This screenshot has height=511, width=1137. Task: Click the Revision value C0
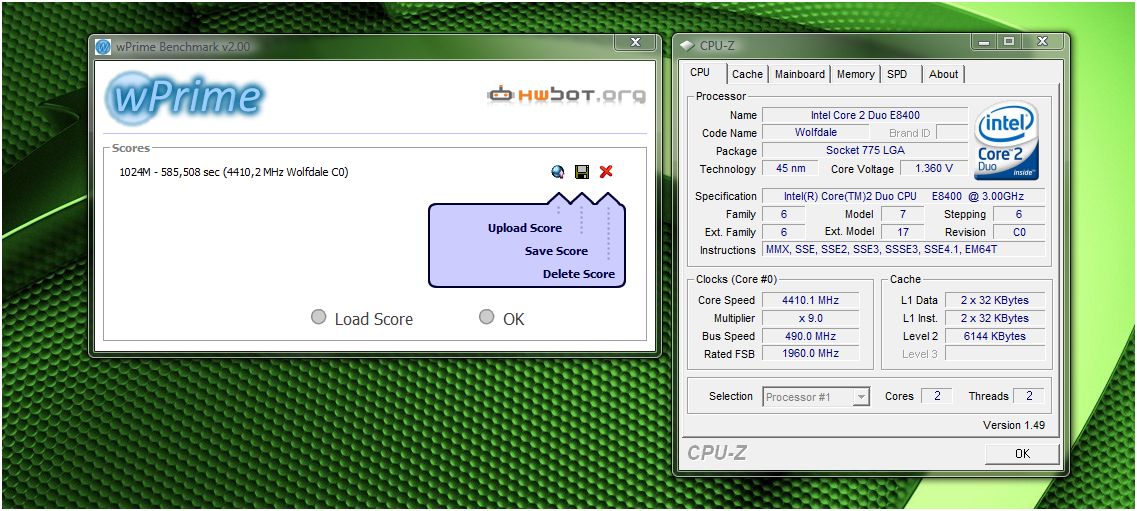click(x=1019, y=232)
